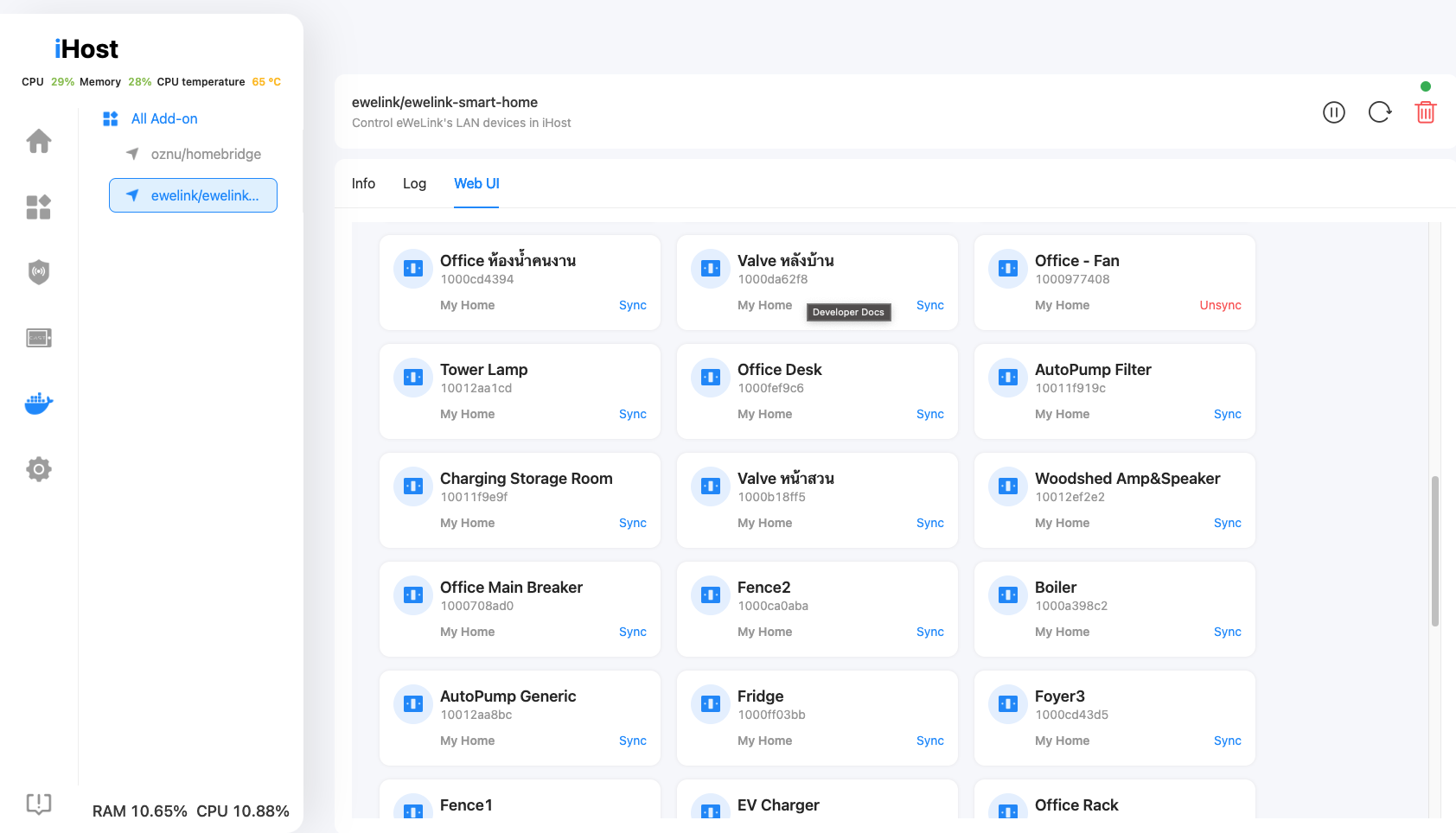Click the Office Main Breaker device icon
This screenshot has height=833, width=1456.
pos(413,595)
